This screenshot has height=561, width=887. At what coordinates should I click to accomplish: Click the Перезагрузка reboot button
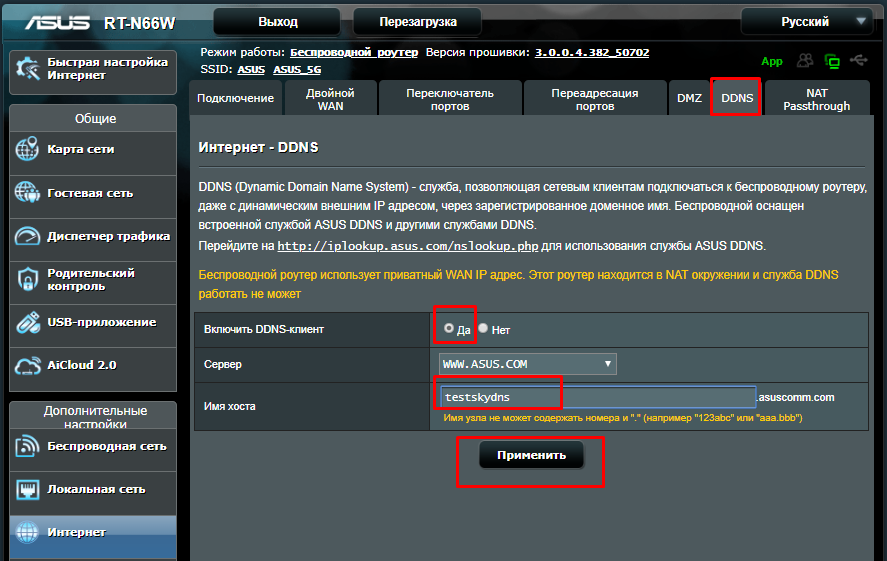tap(417, 21)
